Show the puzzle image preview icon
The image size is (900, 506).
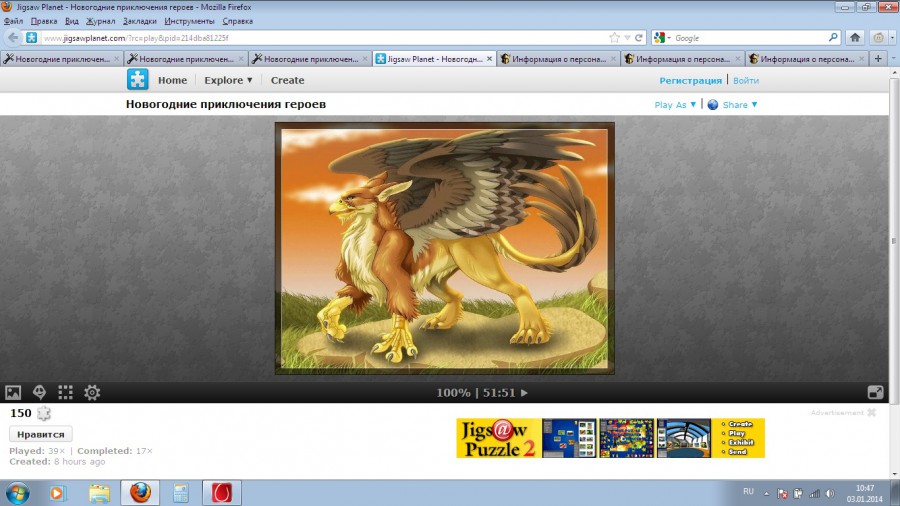point(13,392)
